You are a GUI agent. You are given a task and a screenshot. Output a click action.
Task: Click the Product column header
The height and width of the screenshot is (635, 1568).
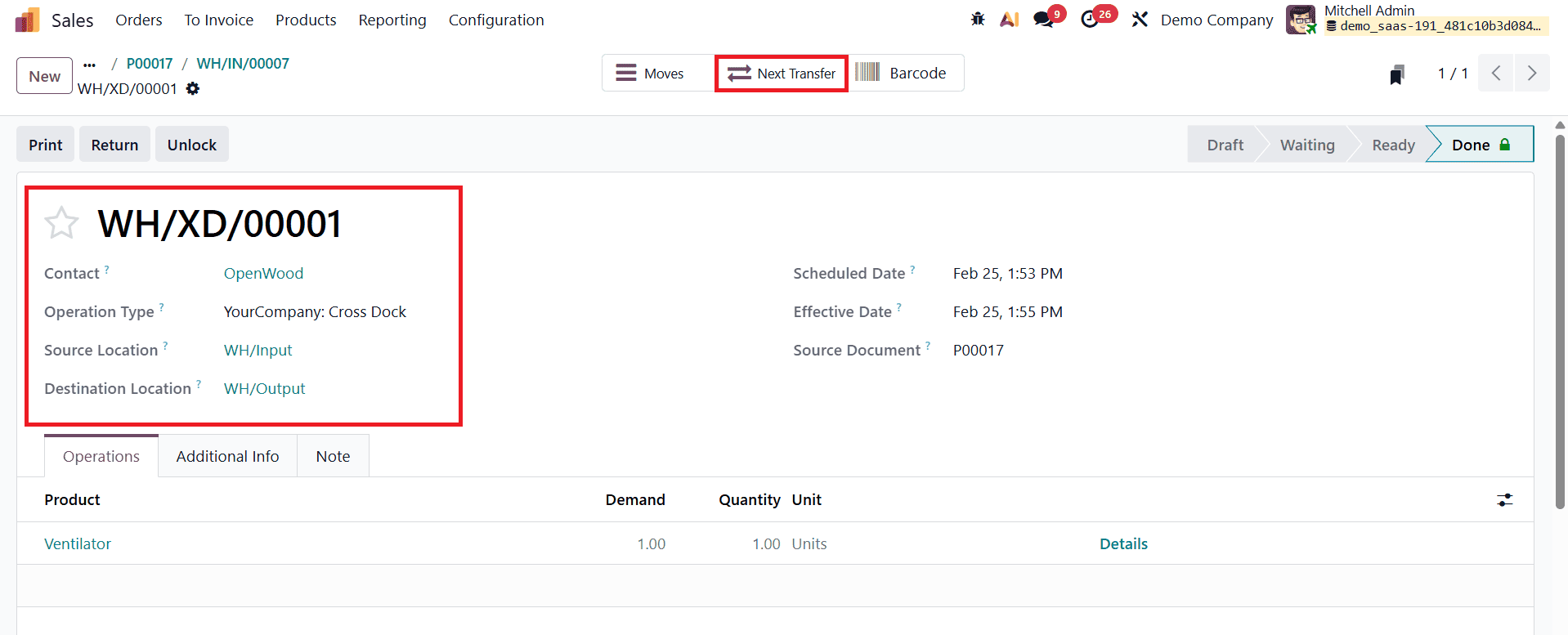[72, 500]
